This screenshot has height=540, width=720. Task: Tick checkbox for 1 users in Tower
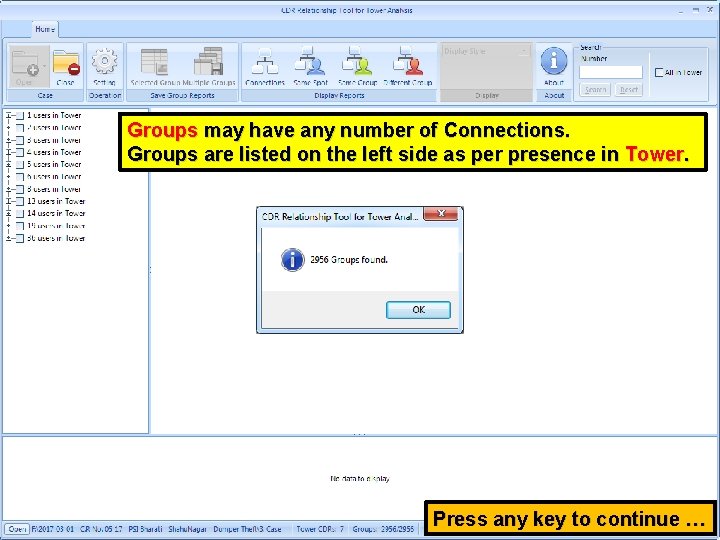coord(20,116)
